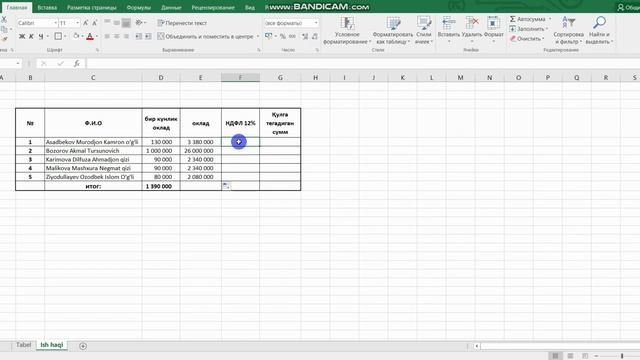Click Объединить и поместить в центре
640x360 pixels.
click(x=205, y=37)
